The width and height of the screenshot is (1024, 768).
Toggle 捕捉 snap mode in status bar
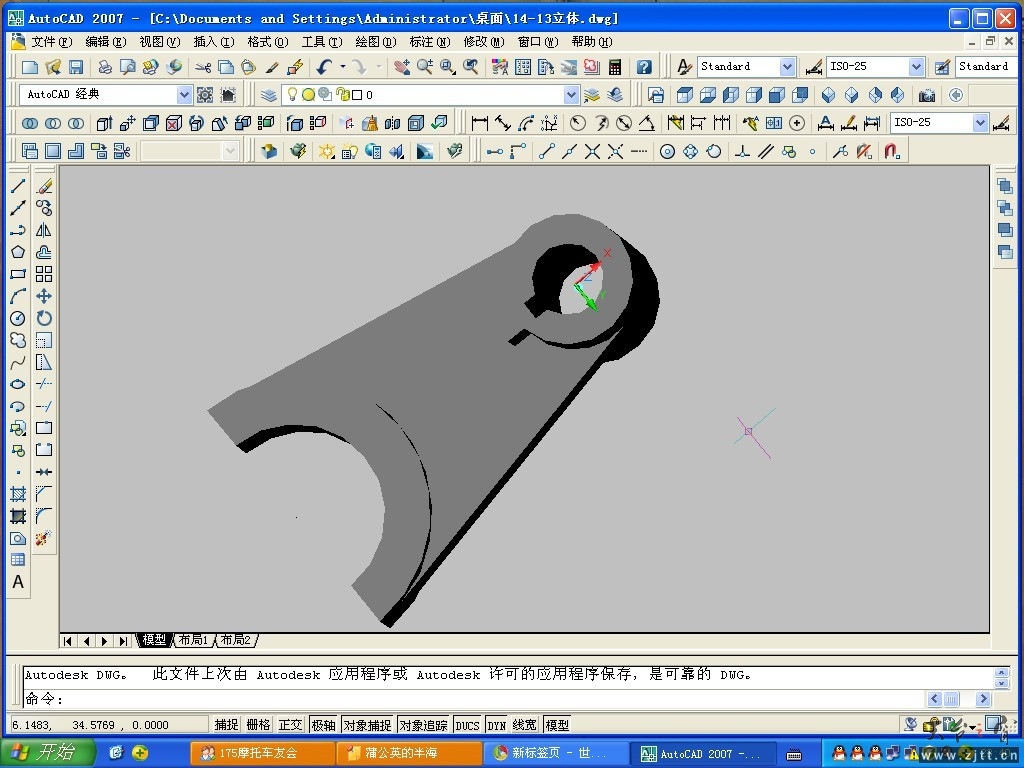(x=227, y=724)
